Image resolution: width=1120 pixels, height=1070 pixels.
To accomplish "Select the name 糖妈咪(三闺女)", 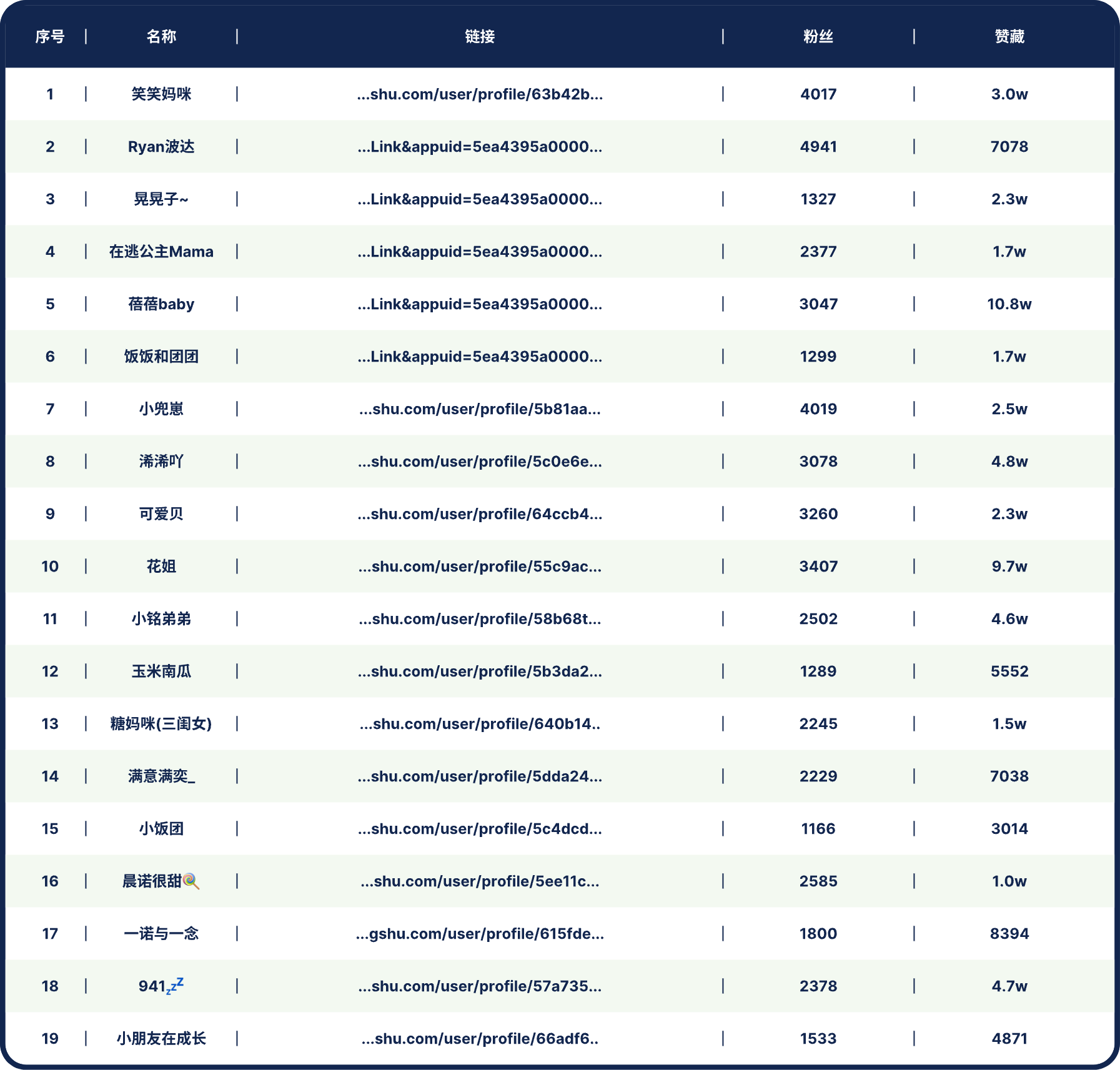I will 161,724.
